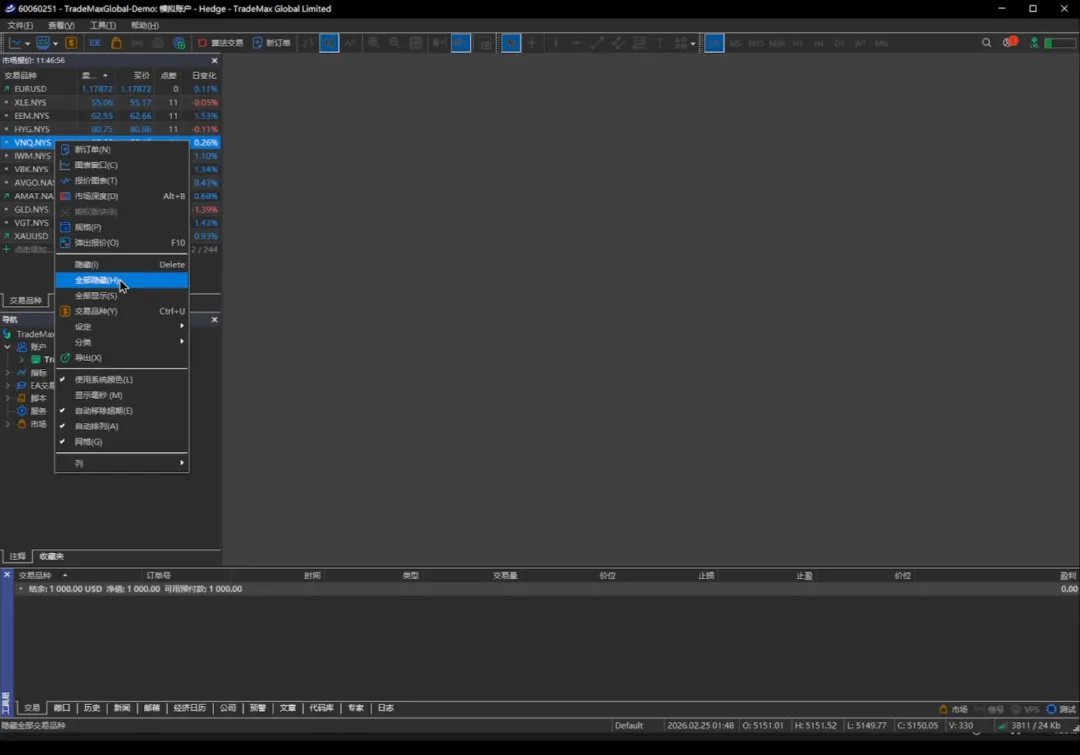The height and width of the screenshot is (755, 1080).
Task: Click the search magnifier icon at top right
Action: [986, 43]
